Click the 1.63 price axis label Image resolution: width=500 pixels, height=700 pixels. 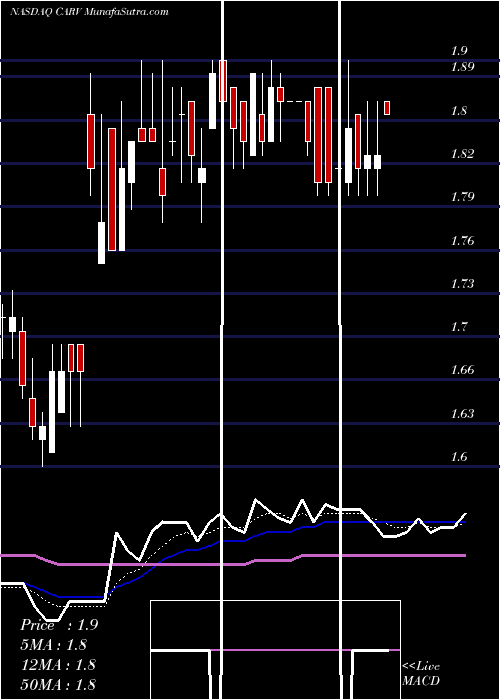463,413
